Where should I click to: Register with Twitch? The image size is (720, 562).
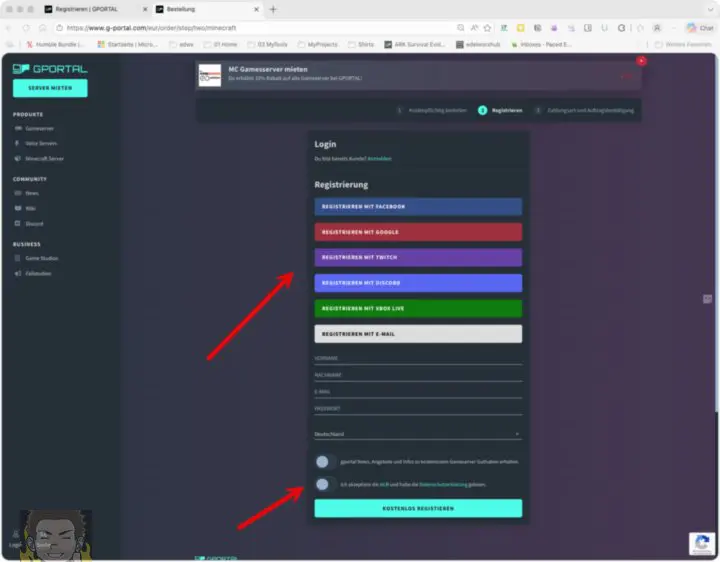click(x=418, y=258)
